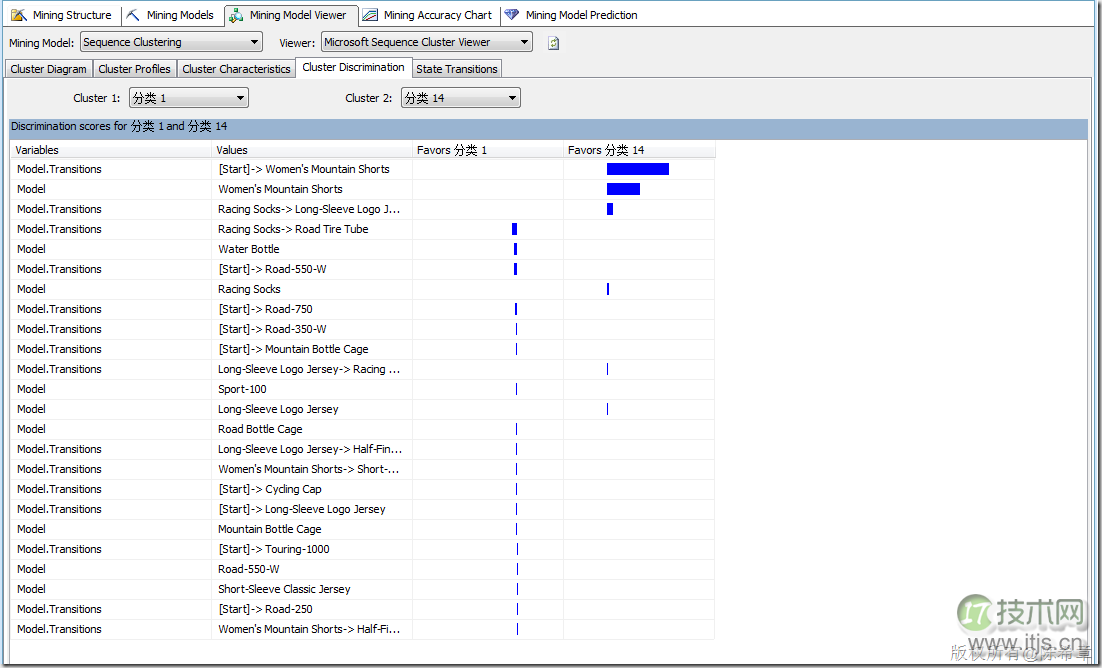This screenshot has width=1102, height=668.
Task: Select the Water Bottle row
Action: pyautogui.click(x=249, y=249)
